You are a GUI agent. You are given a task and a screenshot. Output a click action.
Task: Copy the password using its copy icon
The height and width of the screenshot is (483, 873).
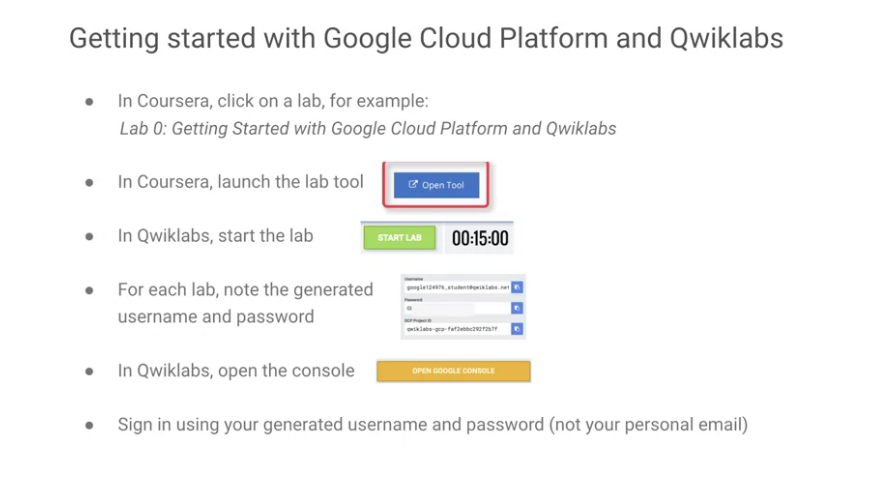pyautogui.click(x=517, y=308)
